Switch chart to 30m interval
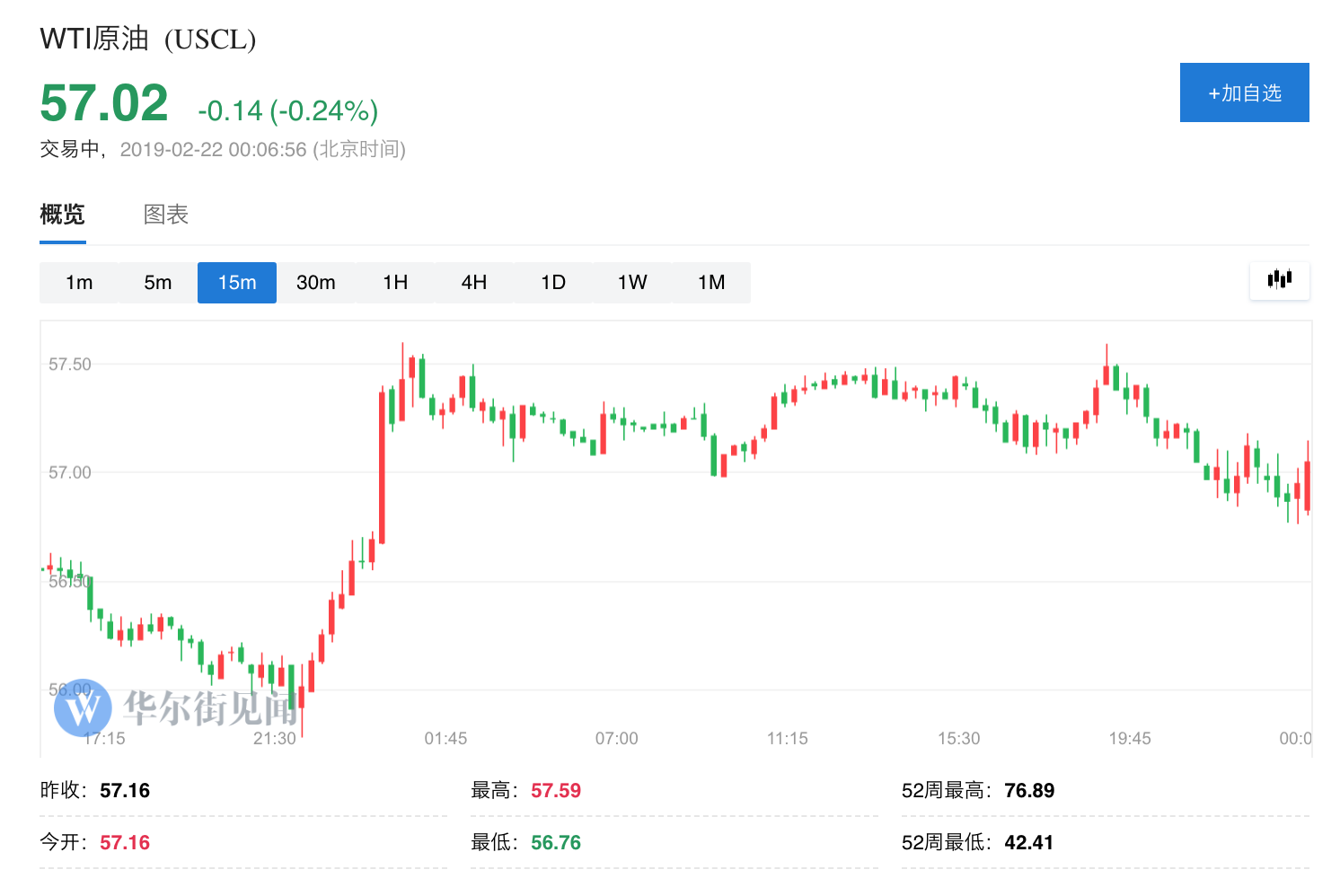The width and height of the screenshot is (1340, 896). tap(316, 283)
